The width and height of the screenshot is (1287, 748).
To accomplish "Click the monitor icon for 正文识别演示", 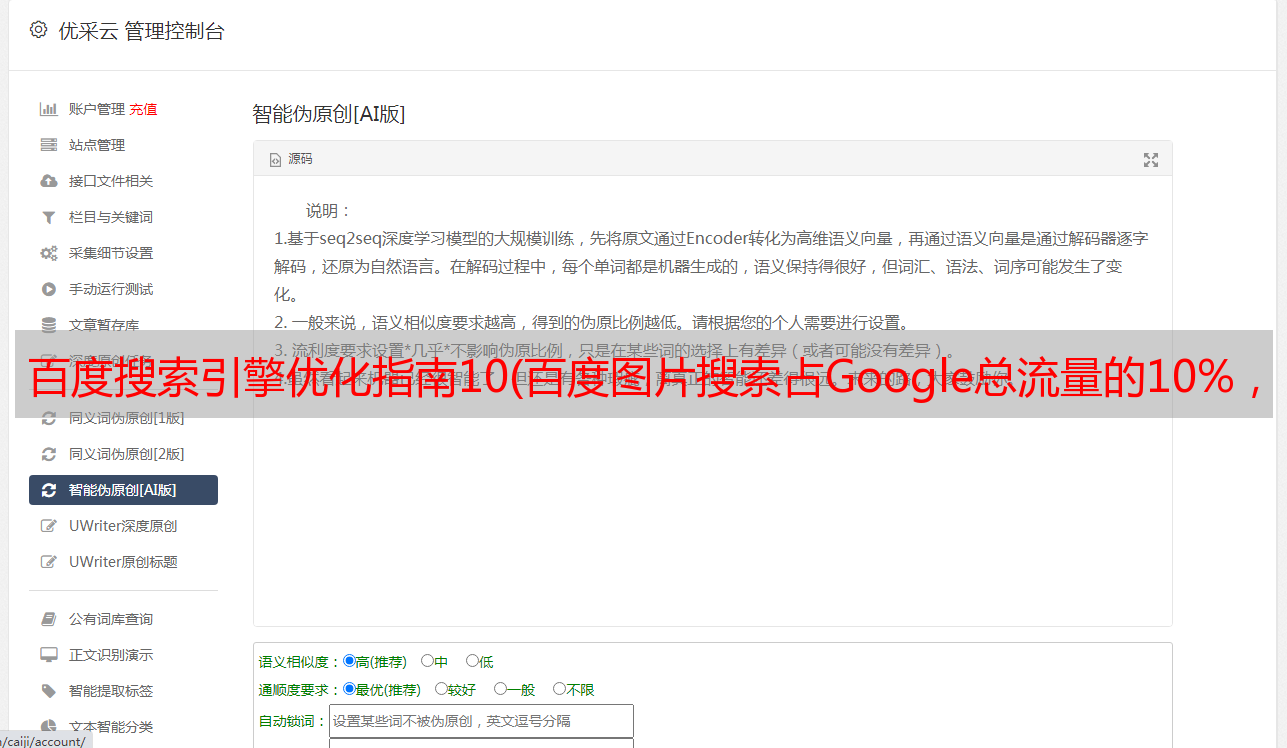I will [x=48, y=655].
